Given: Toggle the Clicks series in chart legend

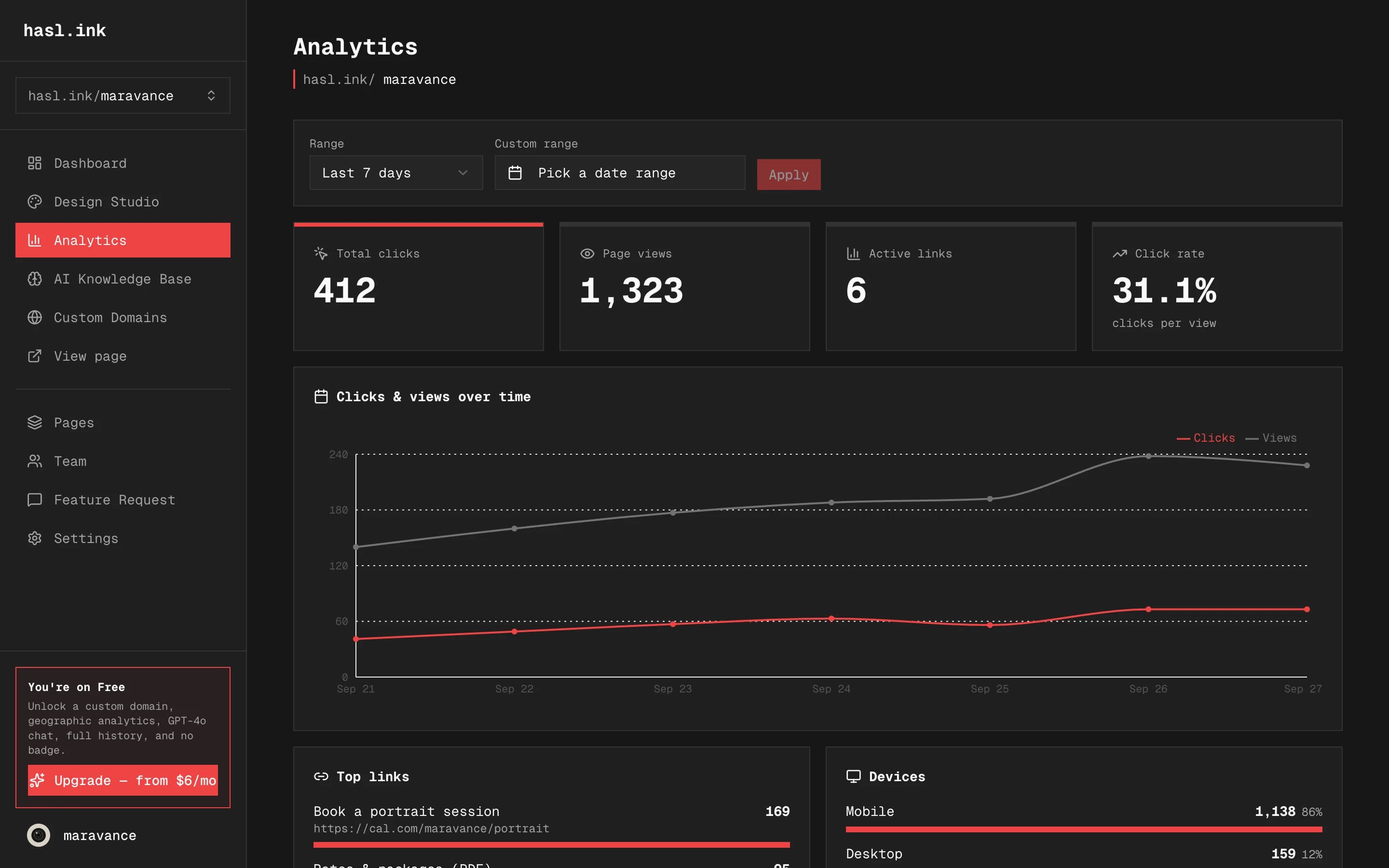Looking at the screenshot, I should click(1205, 438).
